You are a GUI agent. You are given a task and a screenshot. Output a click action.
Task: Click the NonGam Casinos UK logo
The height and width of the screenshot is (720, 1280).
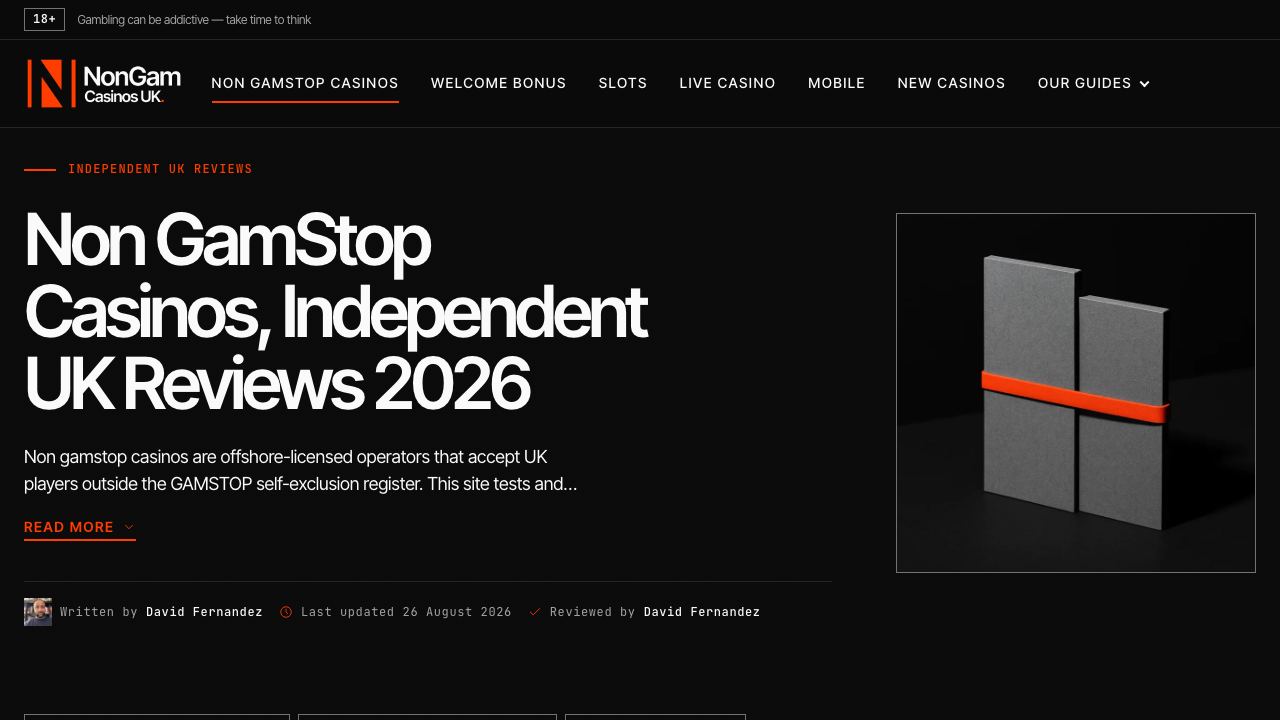coord(104,83)
